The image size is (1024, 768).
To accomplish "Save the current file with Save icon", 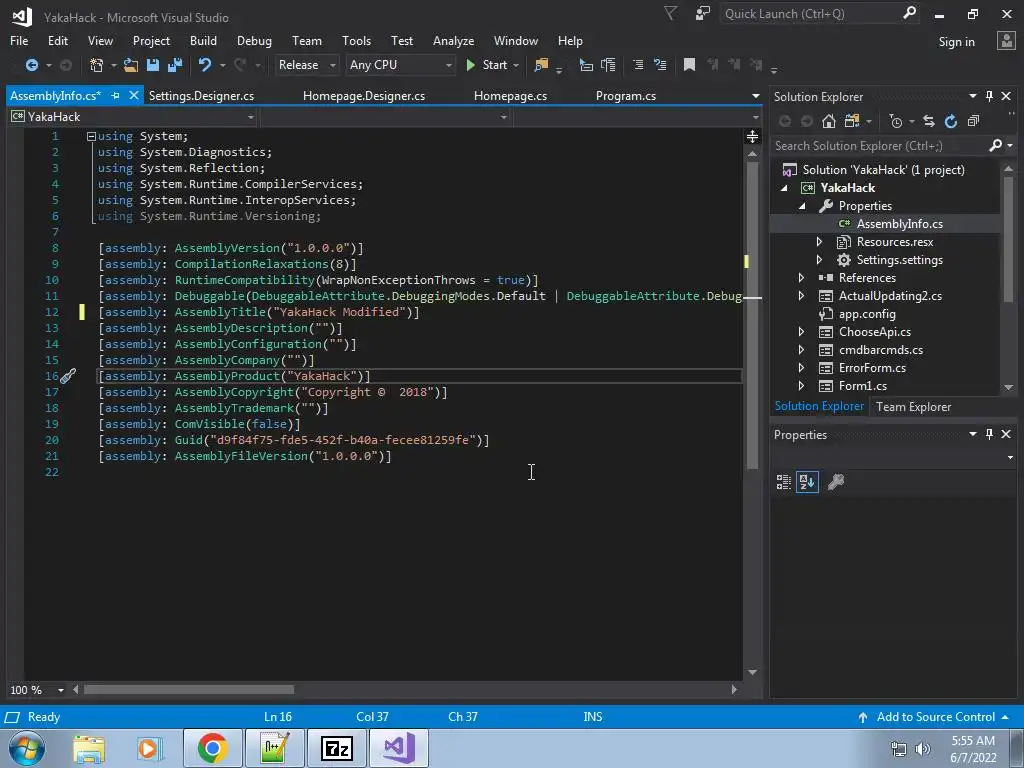I will [x=153, y=65].
